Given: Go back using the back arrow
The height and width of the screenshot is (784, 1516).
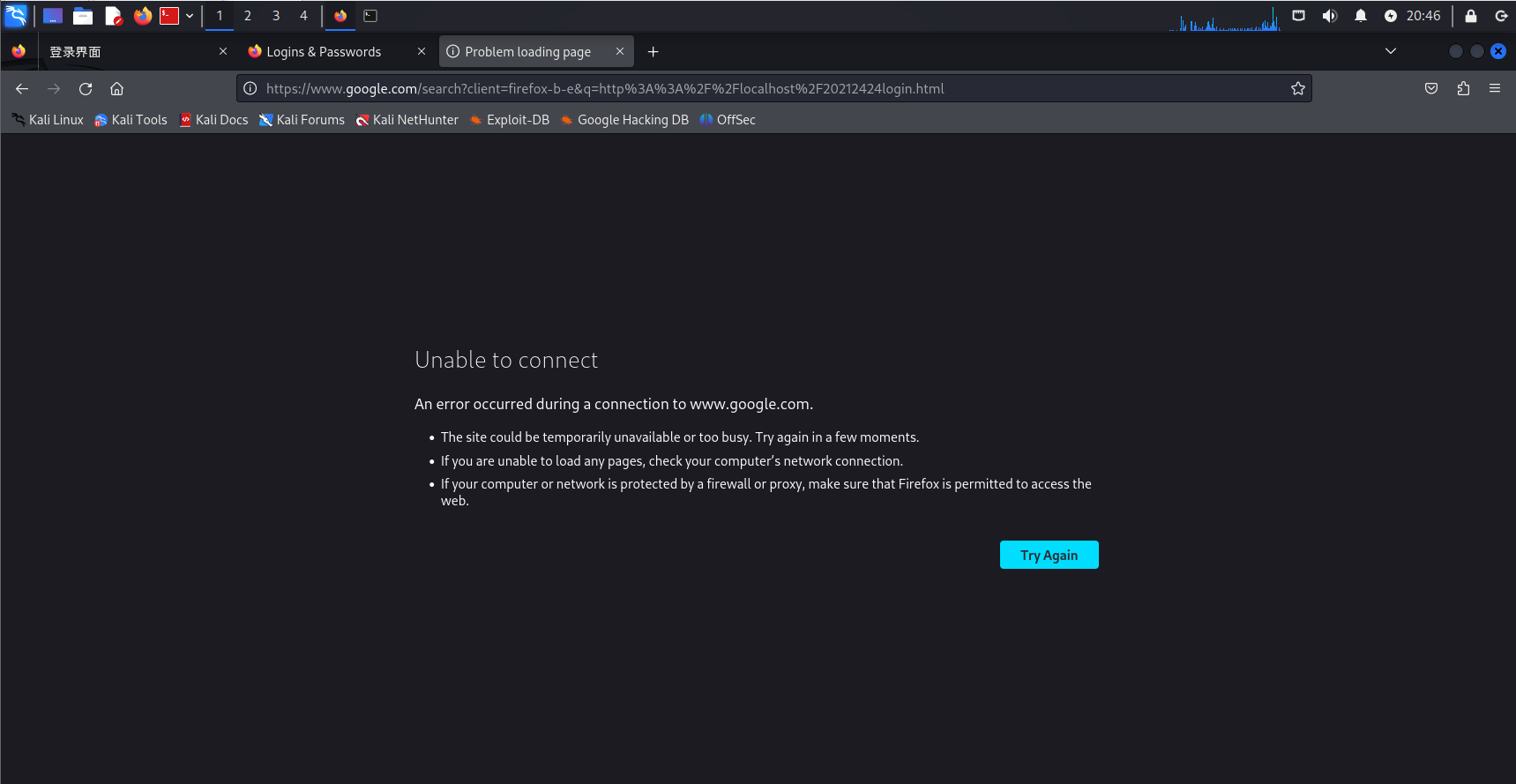Looking at the screenshot, I should 22,89.
